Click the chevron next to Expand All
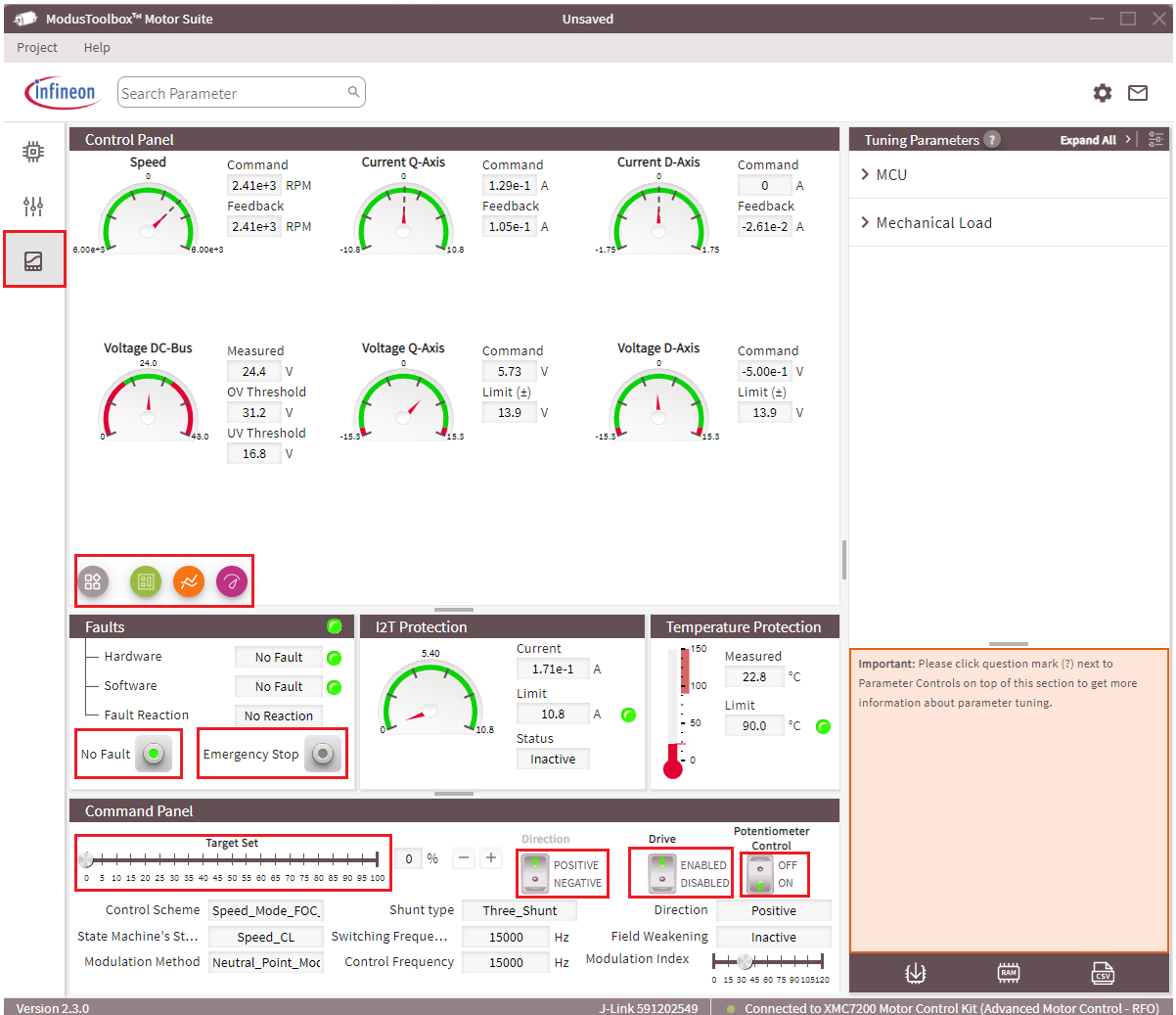Screen dimensions: 1176x1015 point(1128,140)
